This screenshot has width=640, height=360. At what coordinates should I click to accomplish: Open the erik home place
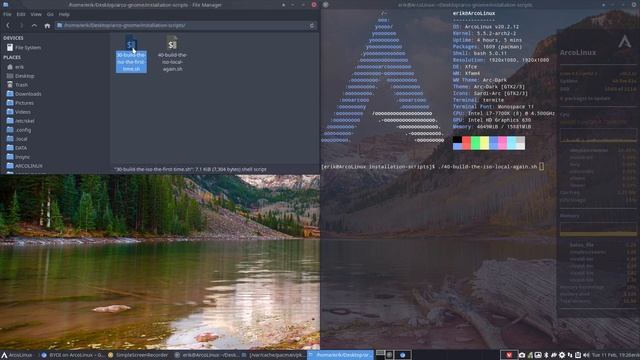click(x=16, y=67)
